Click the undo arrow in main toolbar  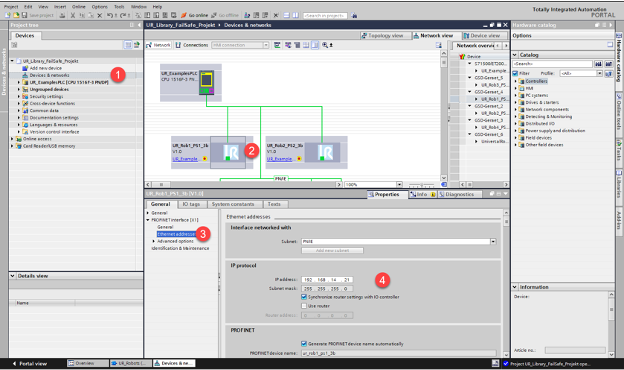coord(110,15)
